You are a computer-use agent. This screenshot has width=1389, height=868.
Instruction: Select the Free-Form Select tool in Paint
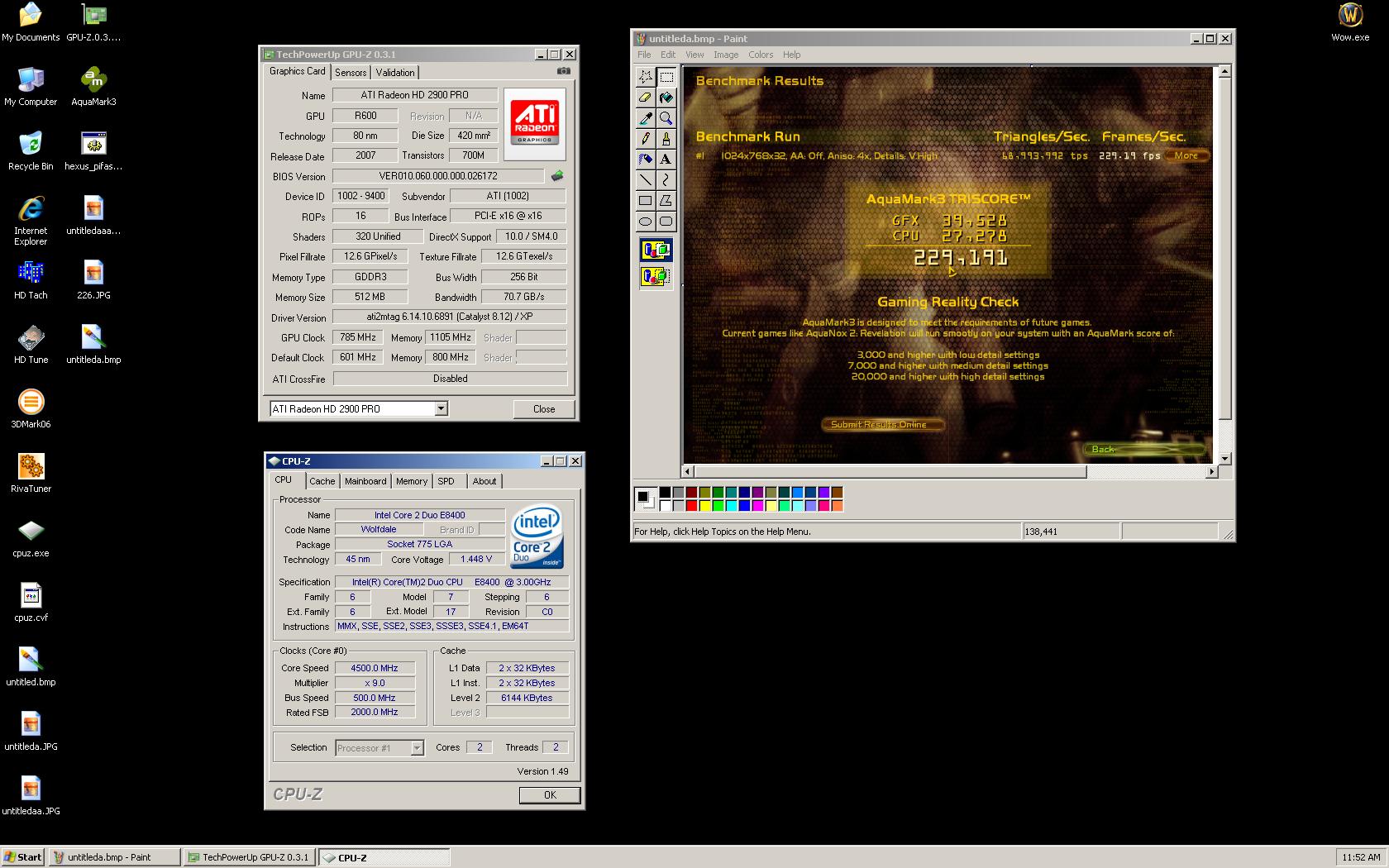coord(646,77)
